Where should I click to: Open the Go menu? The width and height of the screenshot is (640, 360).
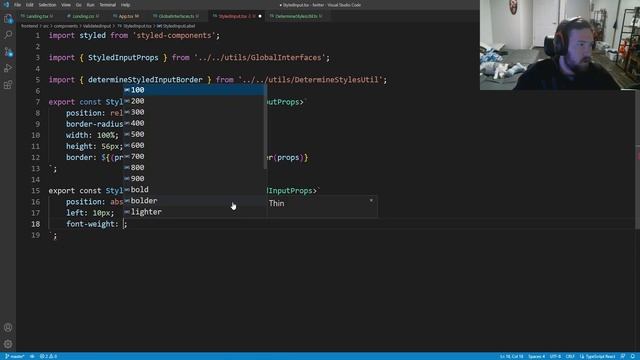(78, 5)
